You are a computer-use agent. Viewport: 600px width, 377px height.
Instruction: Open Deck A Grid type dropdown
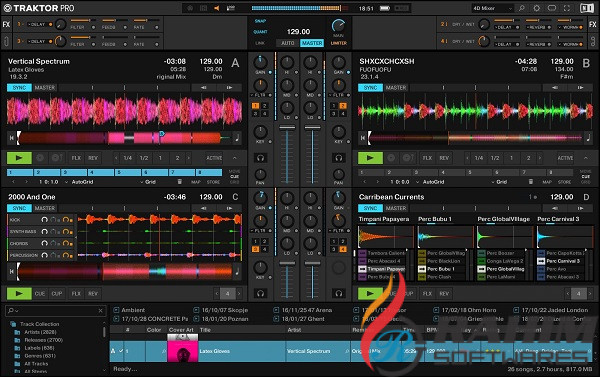[x=148, y=182]
